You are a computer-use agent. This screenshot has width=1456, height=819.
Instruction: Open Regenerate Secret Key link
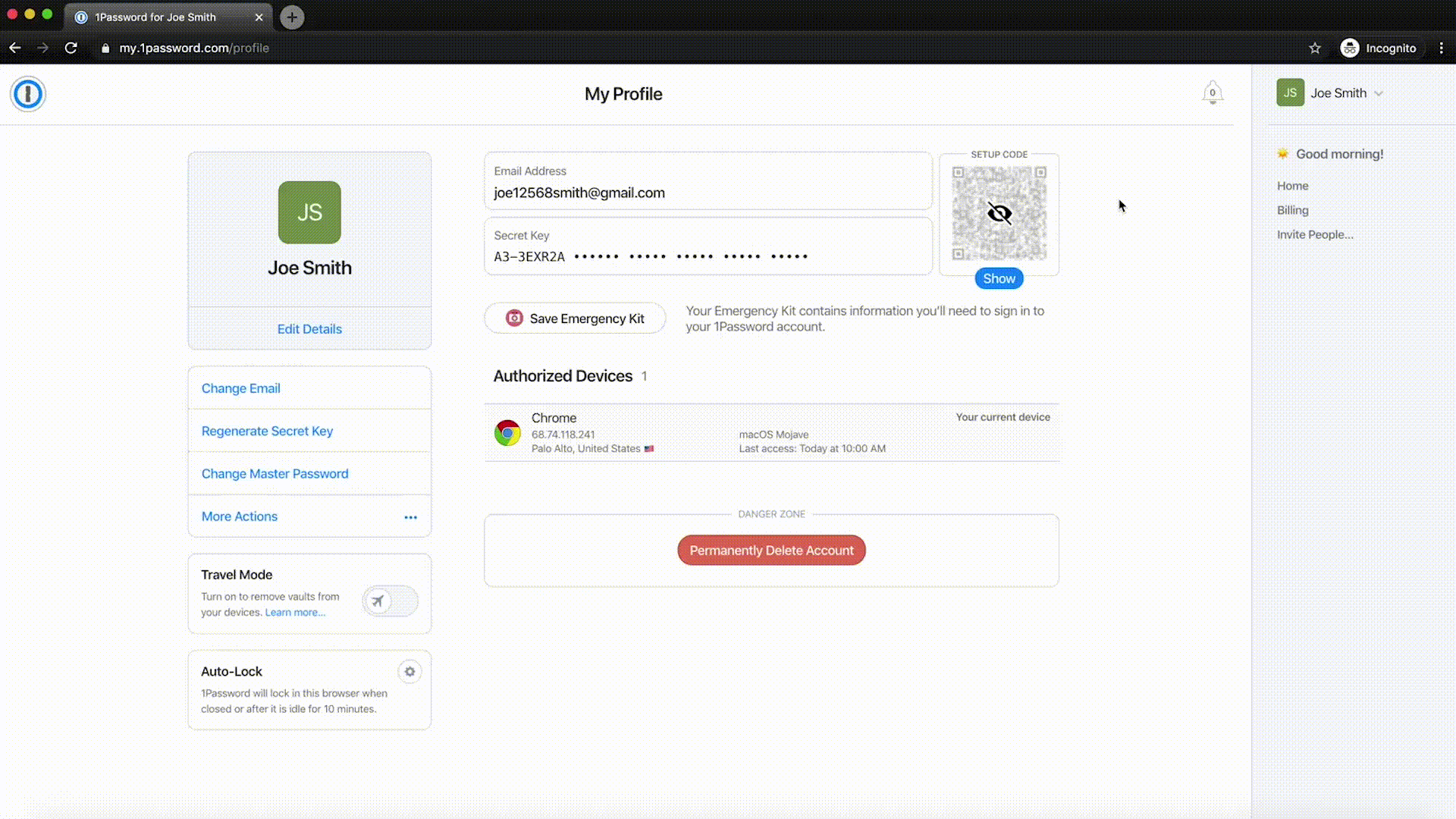[267, 431]
